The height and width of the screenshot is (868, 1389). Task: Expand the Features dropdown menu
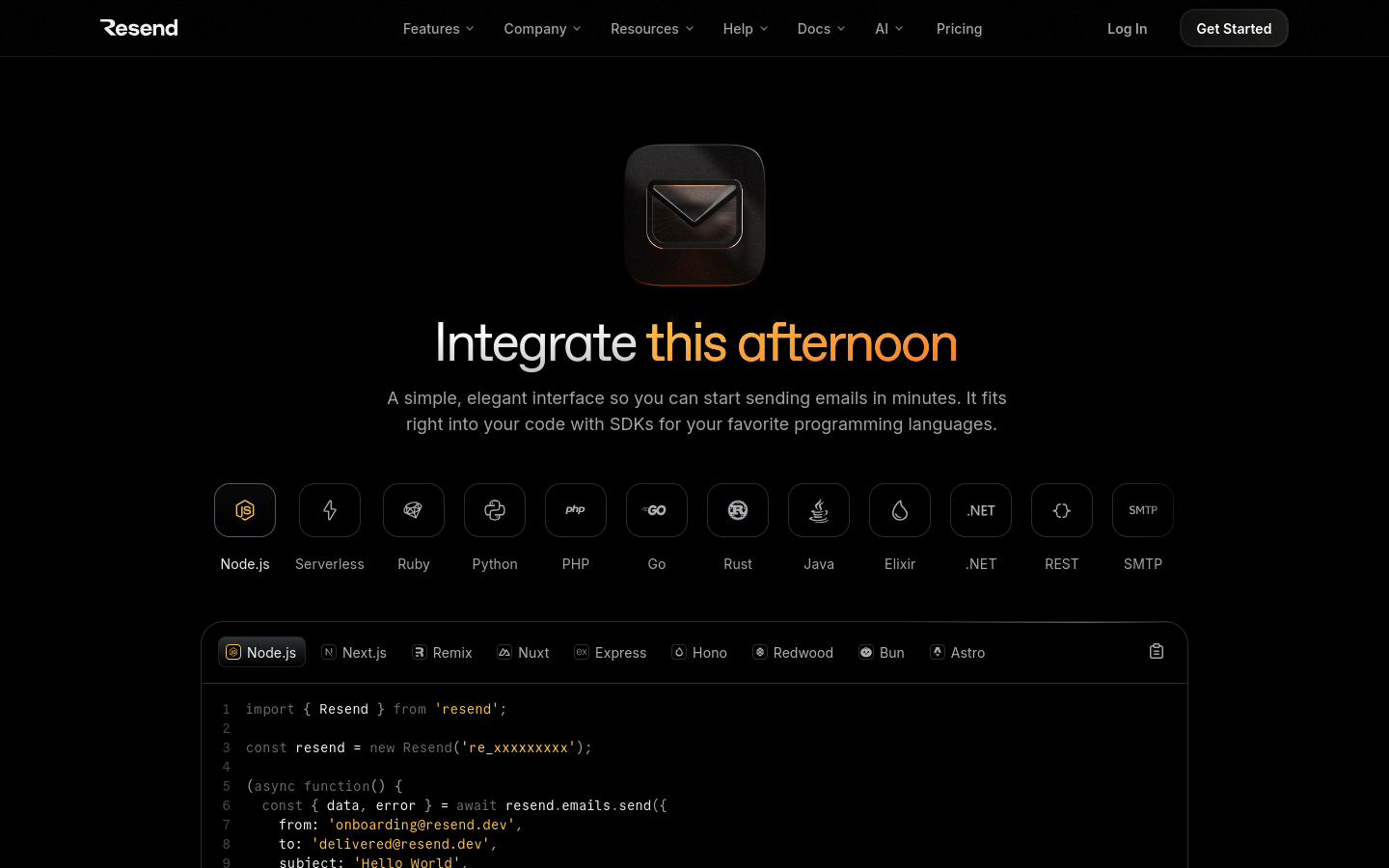pyautogui.click(x=438, y=29)
